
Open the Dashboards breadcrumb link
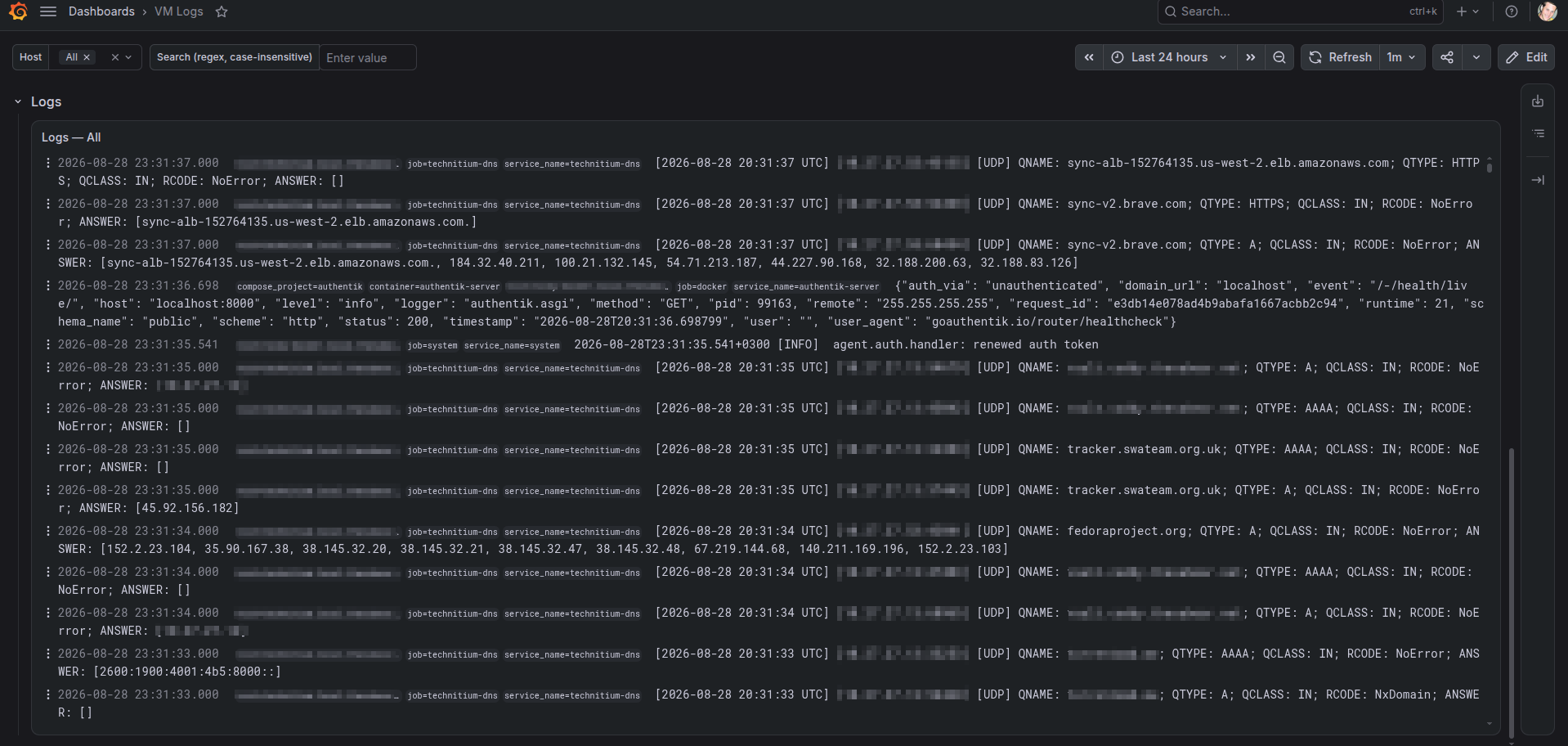click(101, 11)
